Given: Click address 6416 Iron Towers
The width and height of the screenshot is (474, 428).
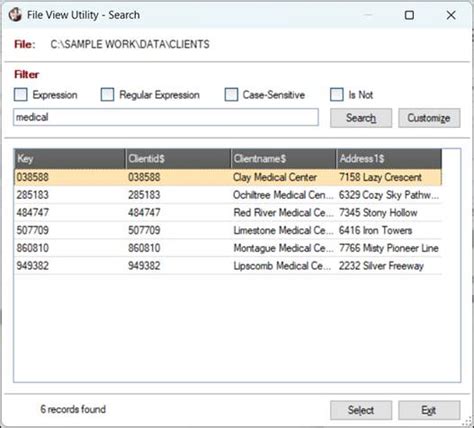Looking at the screenshot, I should pos(375,230).
